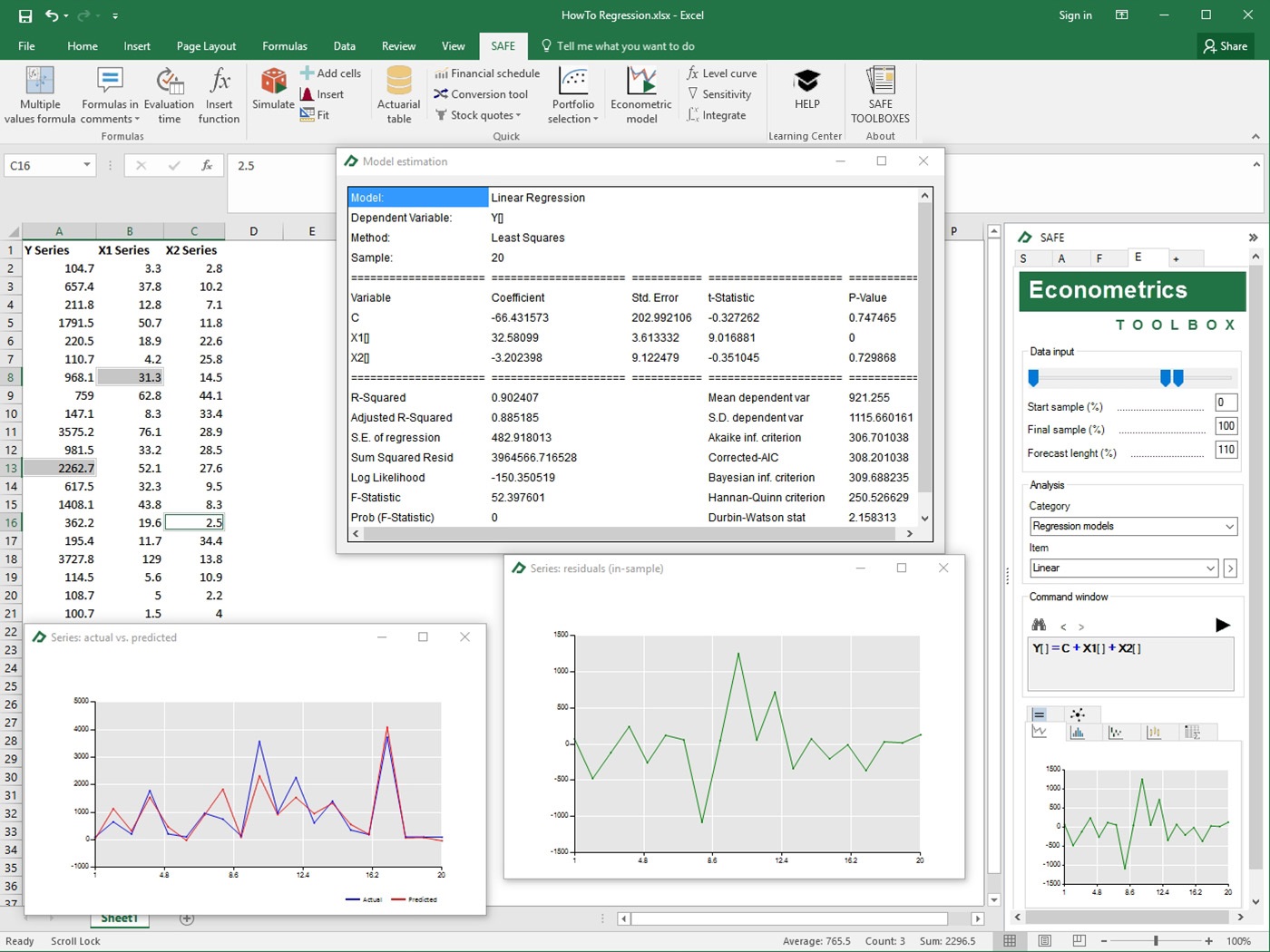Viewport: 1270px width, 952px height.
Task: Open the SAFE HELP learning center
Action: pos(806,88)
